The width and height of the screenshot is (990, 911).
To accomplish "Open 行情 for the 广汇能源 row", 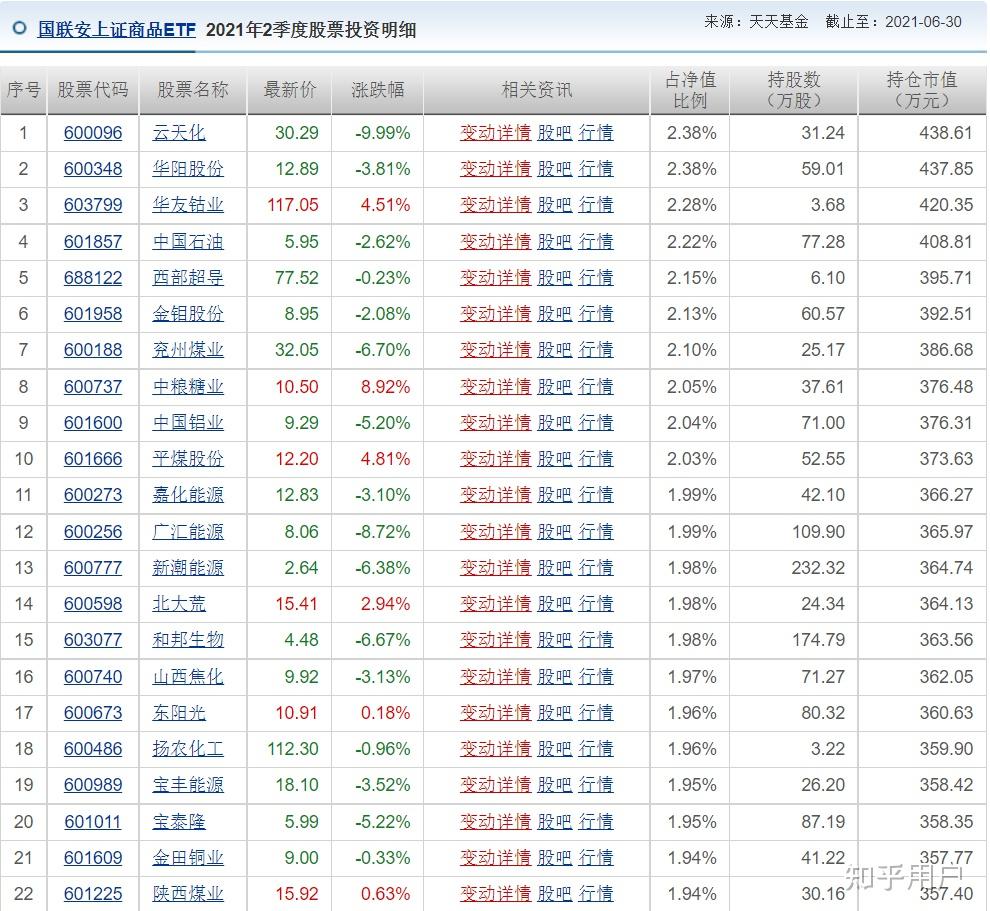I will tap(596, 532).
